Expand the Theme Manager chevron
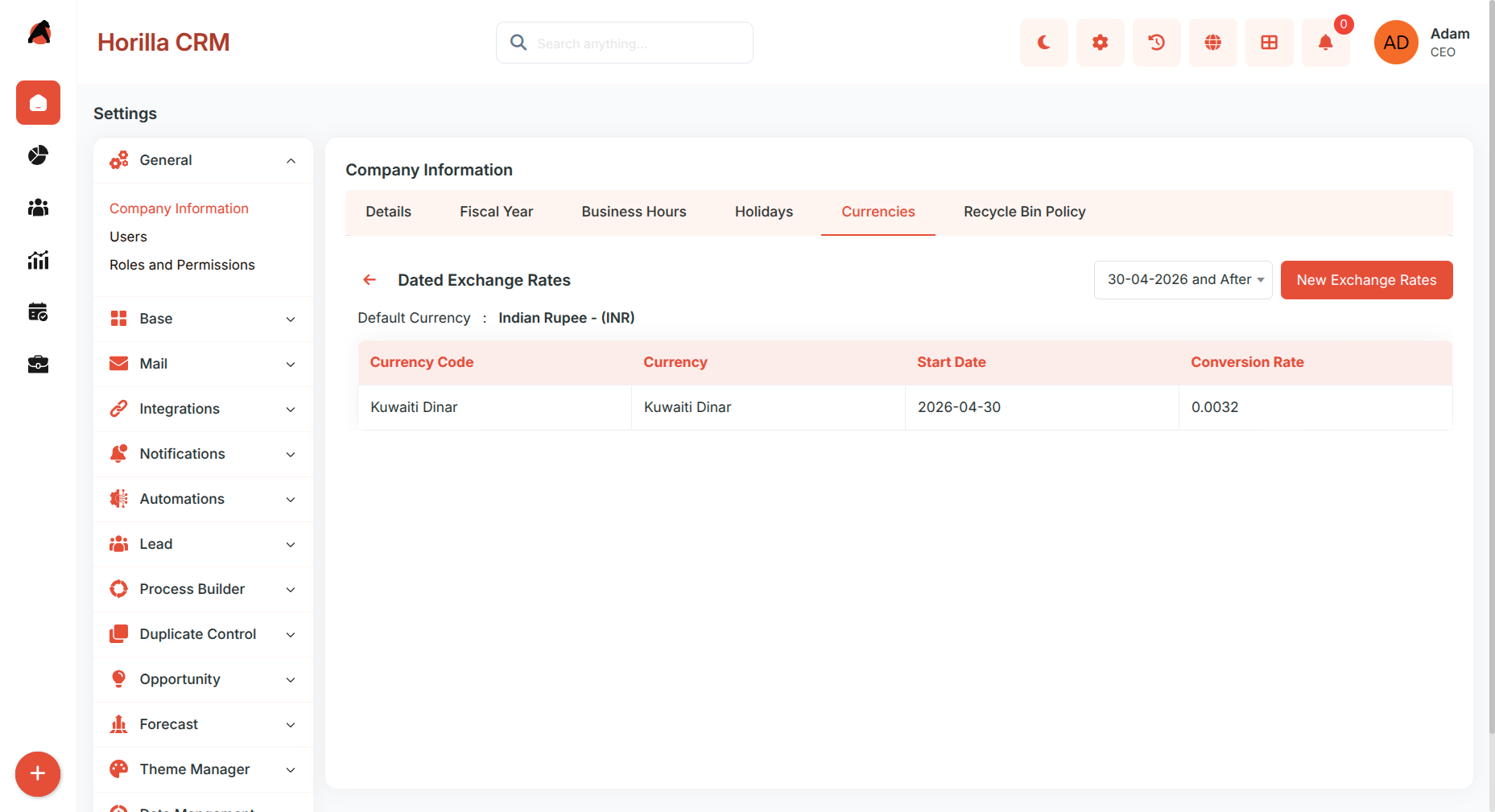Image resolution: width=1495 pixels, height=812 pixels. [x=291, y=770]
